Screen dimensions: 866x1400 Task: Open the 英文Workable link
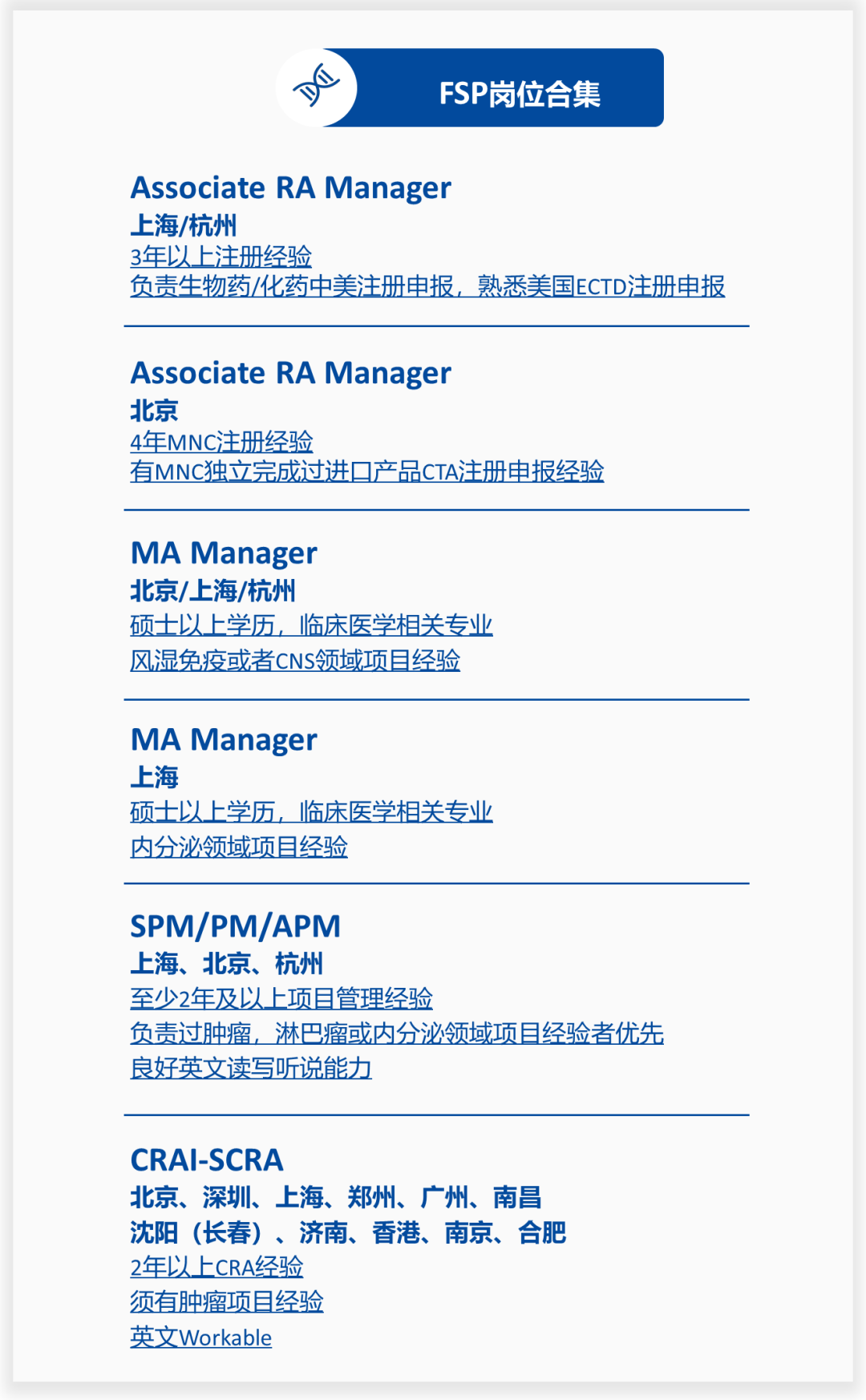tap(201, 1337)
